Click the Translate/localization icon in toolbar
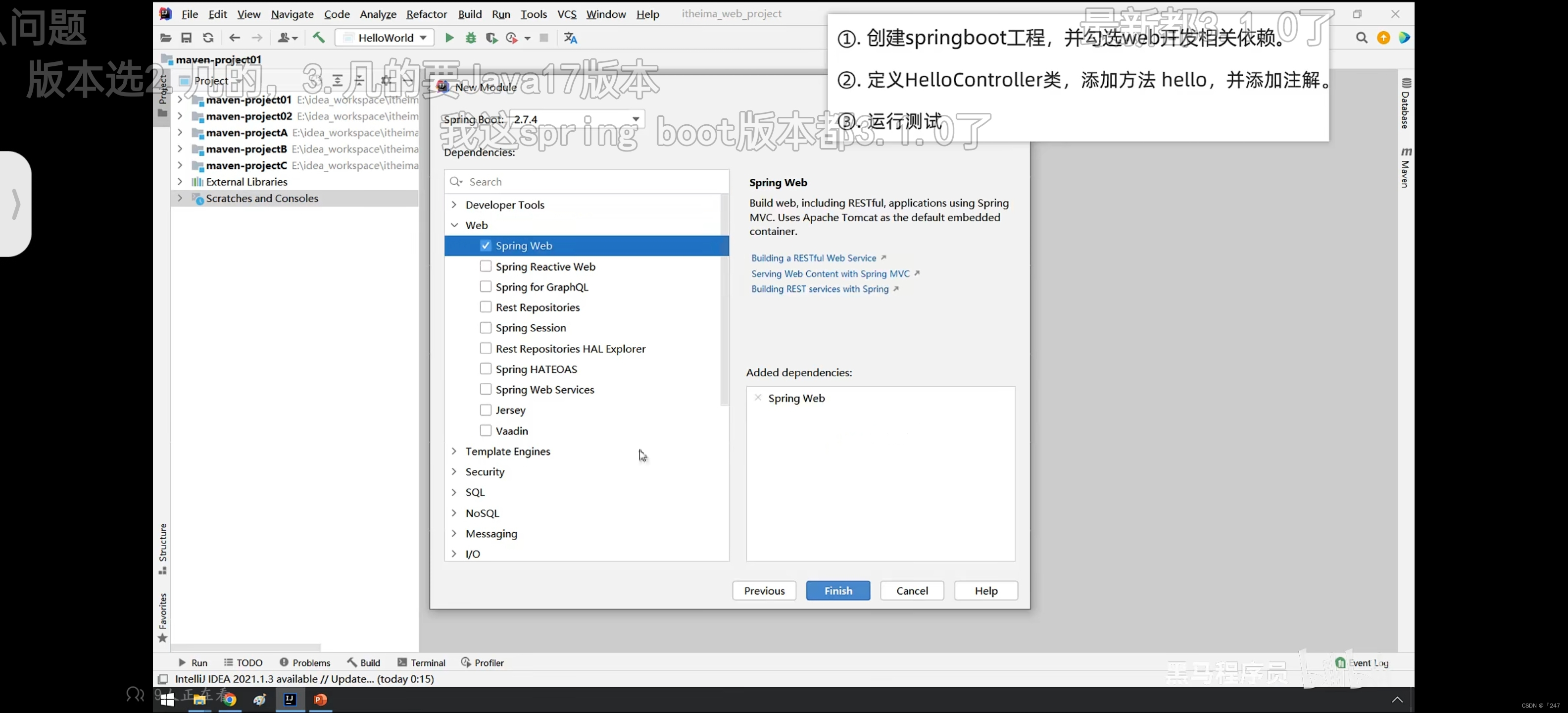 pos(570,37)
